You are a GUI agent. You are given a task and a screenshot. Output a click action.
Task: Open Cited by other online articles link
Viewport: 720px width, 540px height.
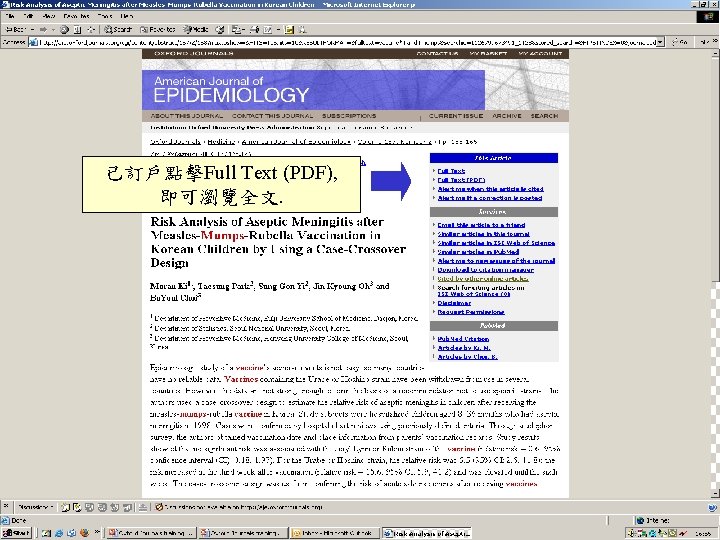click(x=483, y=279)
